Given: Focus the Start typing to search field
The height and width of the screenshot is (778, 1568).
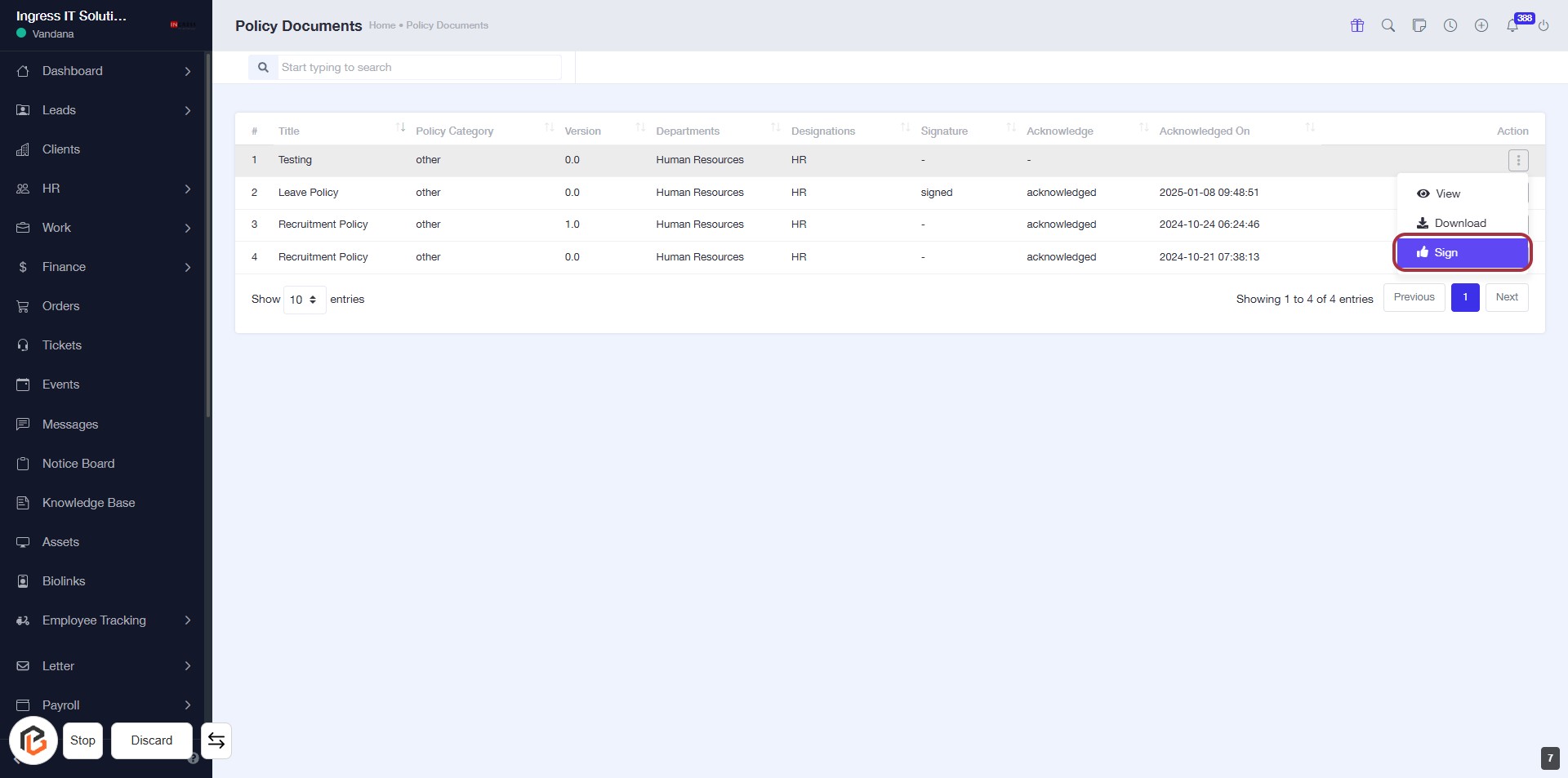Looking at the screenshot, I should coord(418,68).
